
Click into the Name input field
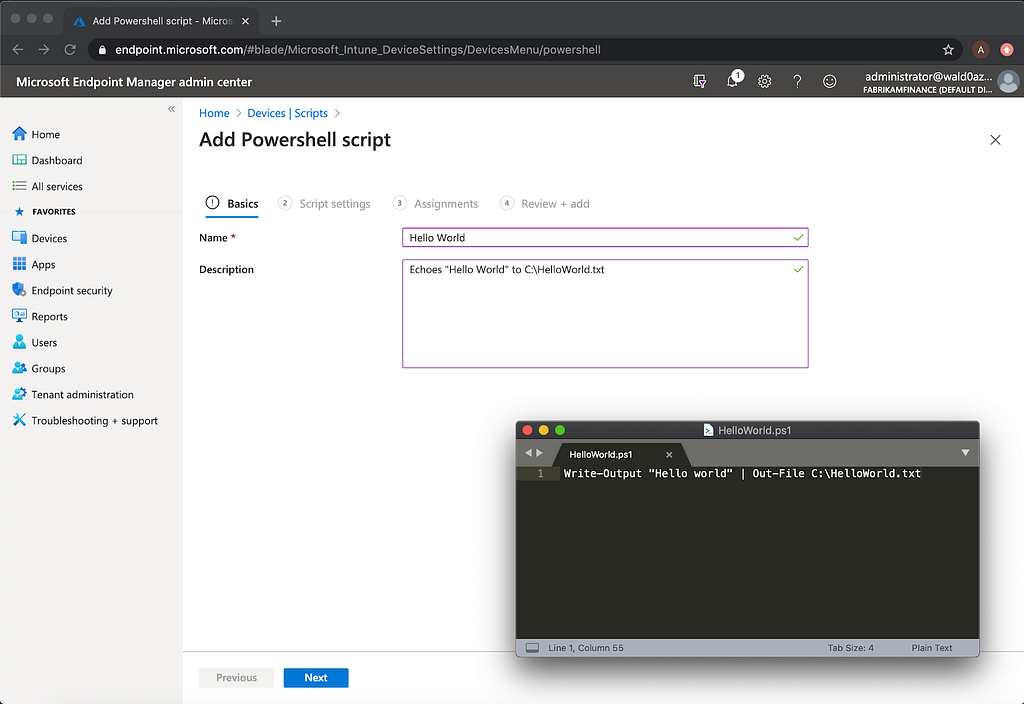click(605, 238)
